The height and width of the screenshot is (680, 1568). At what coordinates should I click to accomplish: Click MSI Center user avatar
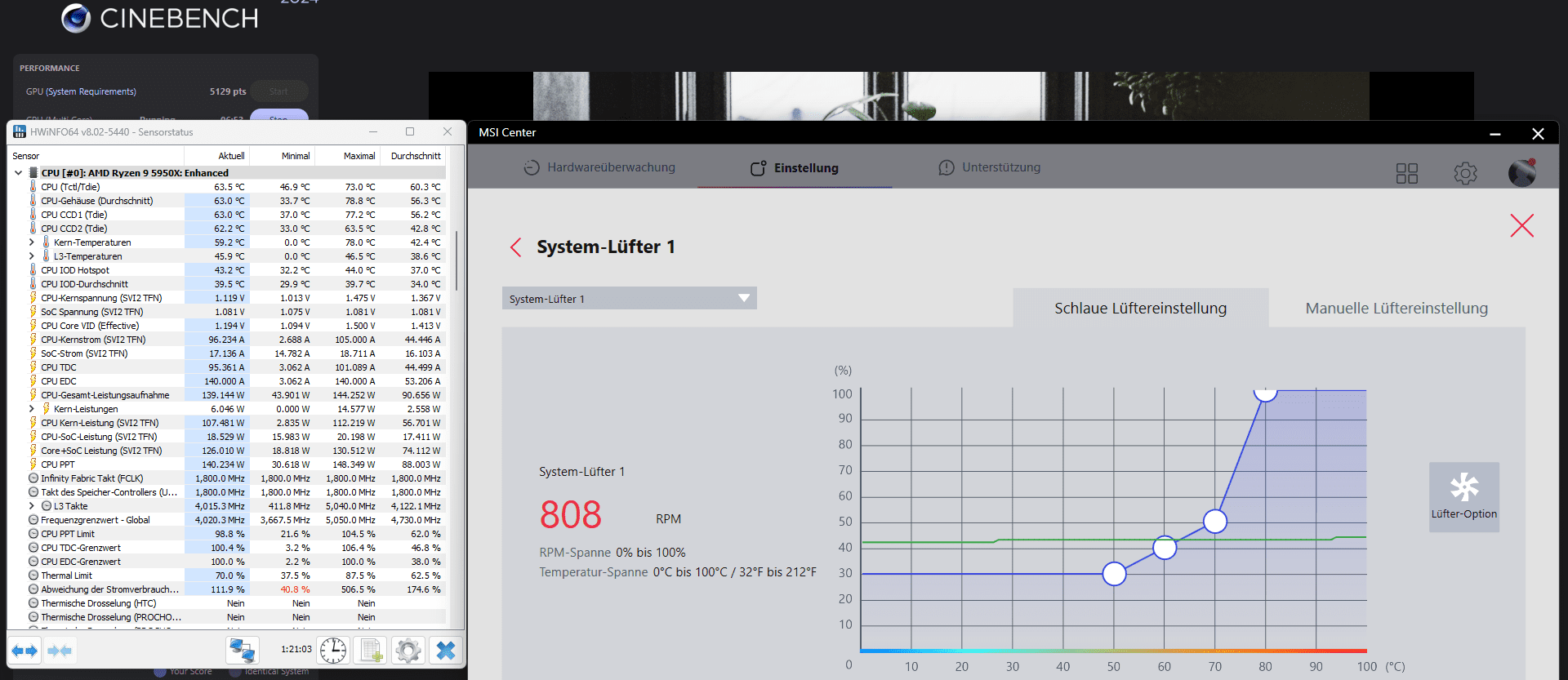point(1522,172)
